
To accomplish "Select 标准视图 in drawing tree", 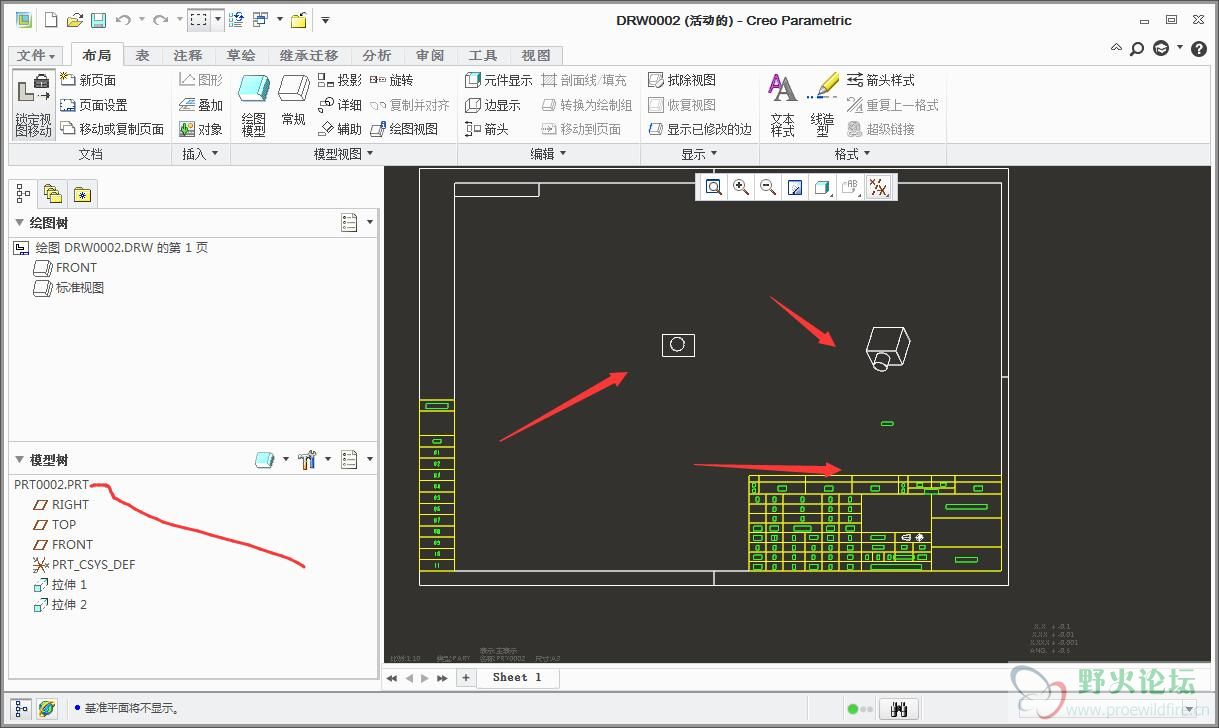I will click(69, 288).
